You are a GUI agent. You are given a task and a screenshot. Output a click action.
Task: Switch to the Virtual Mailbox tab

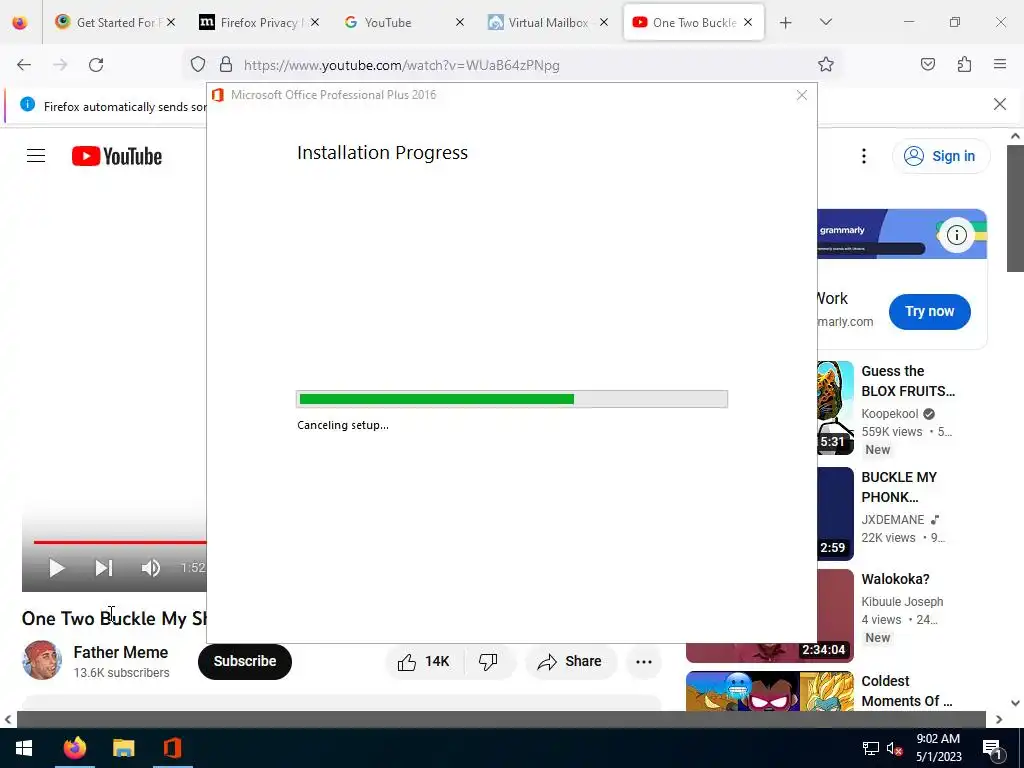click(x=547, y=22)
